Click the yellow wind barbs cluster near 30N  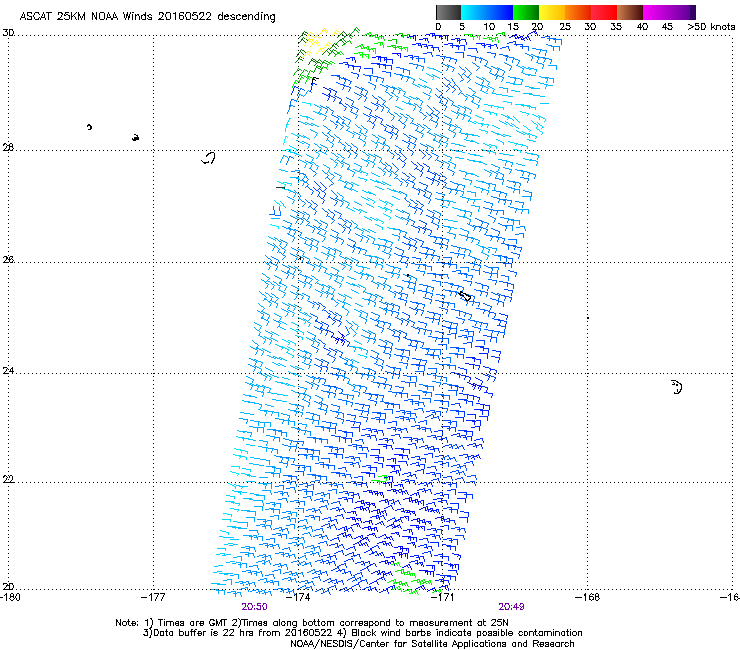pyautogui.click(x=321, y=42)
